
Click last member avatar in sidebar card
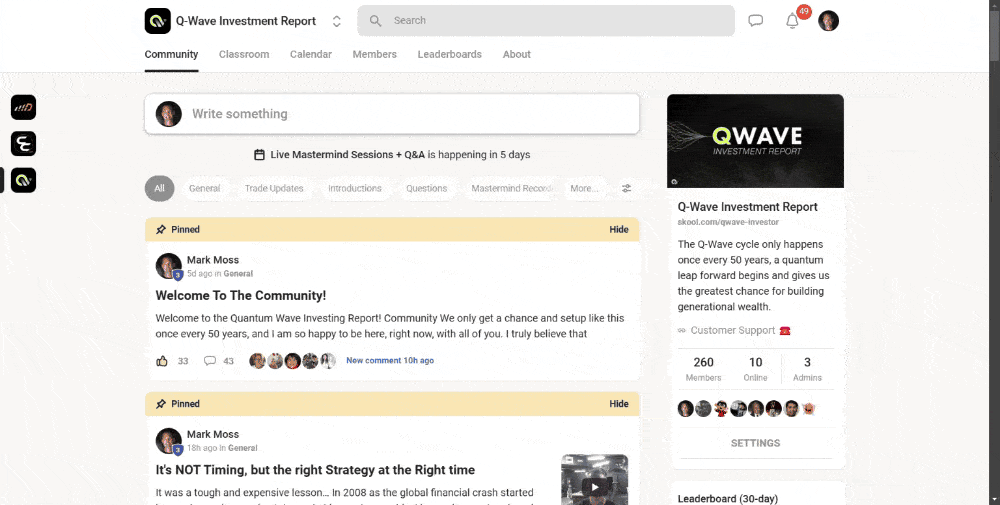tap(809, 409)
